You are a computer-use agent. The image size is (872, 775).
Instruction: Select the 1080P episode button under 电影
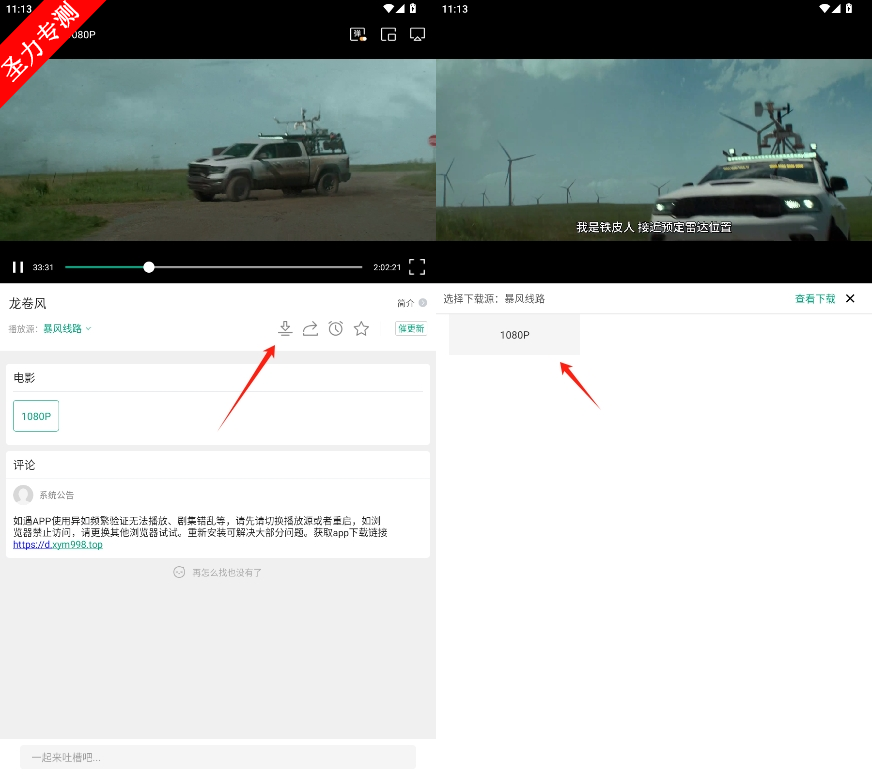pos(36,416)
